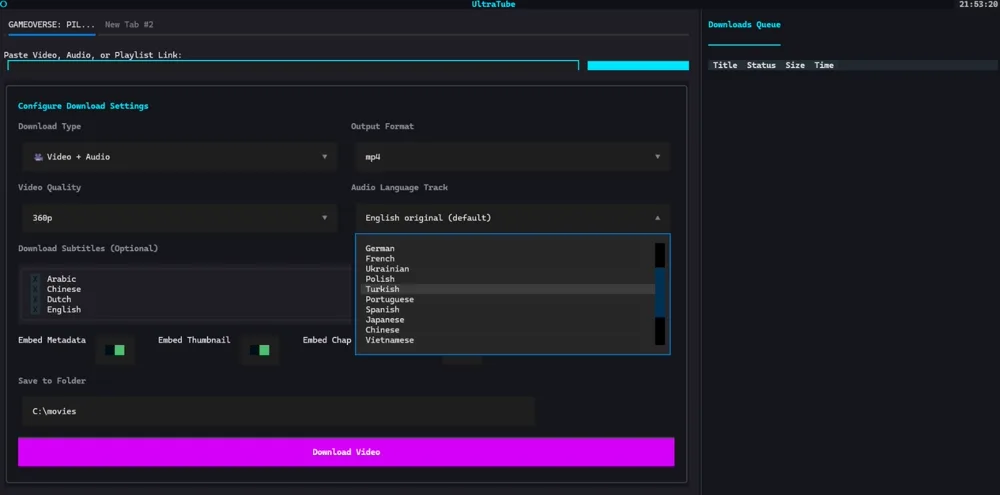This screenshot has height=495, width=1000.
Task: Click the Size column header in Downloads Queue
Action: click(x=795, y=65)
